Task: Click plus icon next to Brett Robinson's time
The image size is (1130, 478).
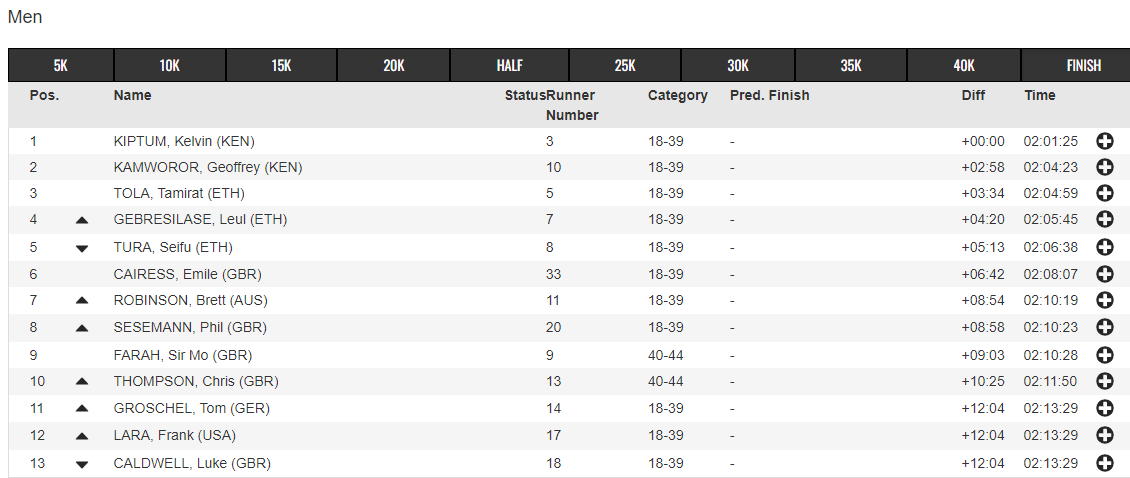Action: click(x=1104, y=301)
